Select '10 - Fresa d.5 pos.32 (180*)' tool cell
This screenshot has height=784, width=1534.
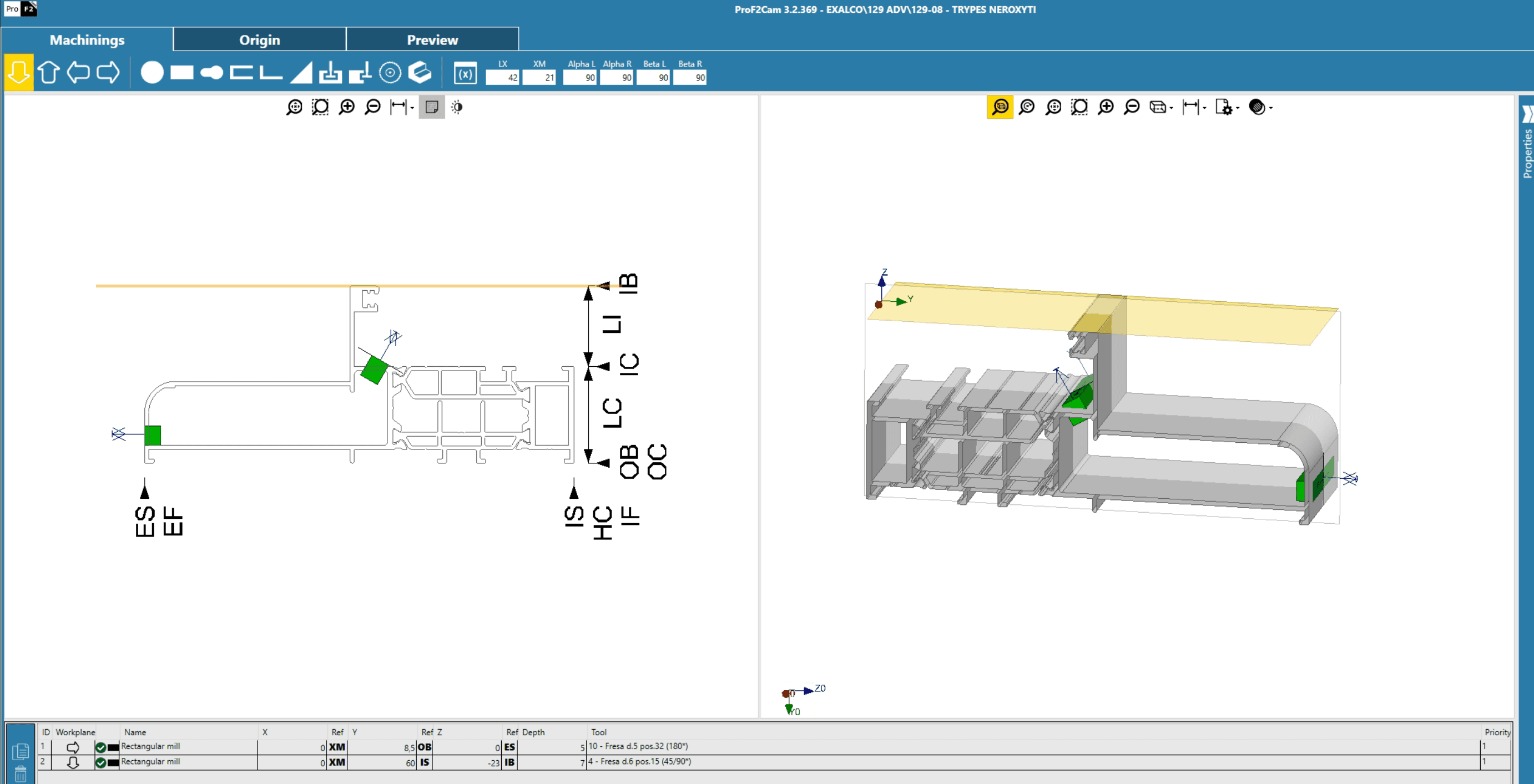pos(1033,746)
